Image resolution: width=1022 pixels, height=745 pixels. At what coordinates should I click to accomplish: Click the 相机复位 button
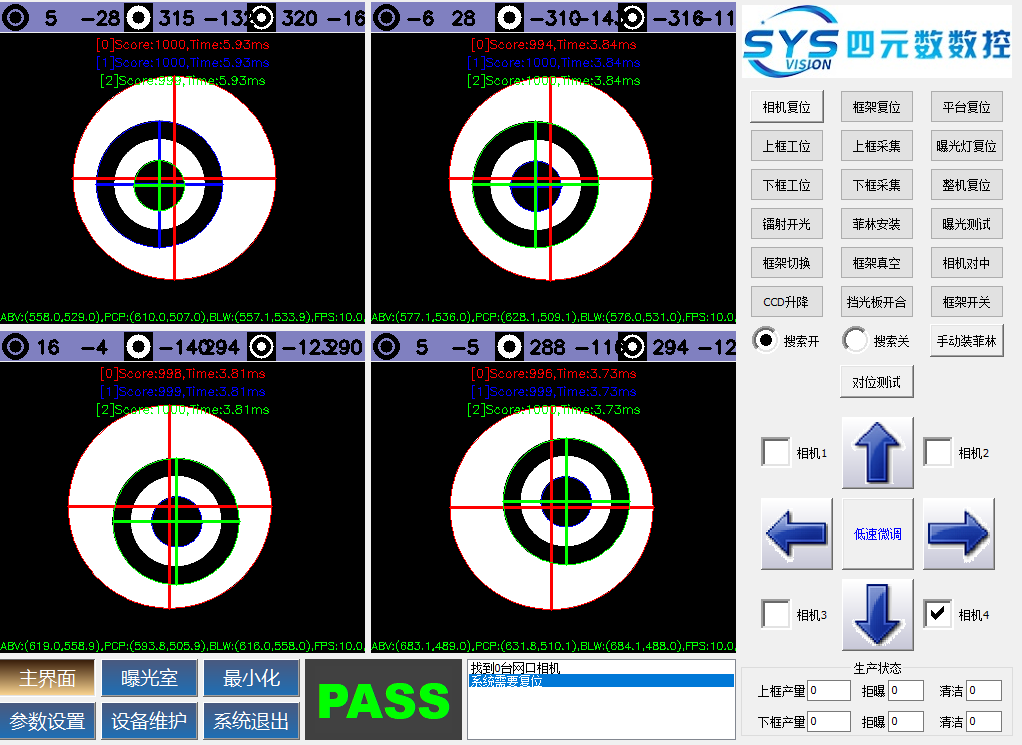pyautogui.click(x=786, y=107)
